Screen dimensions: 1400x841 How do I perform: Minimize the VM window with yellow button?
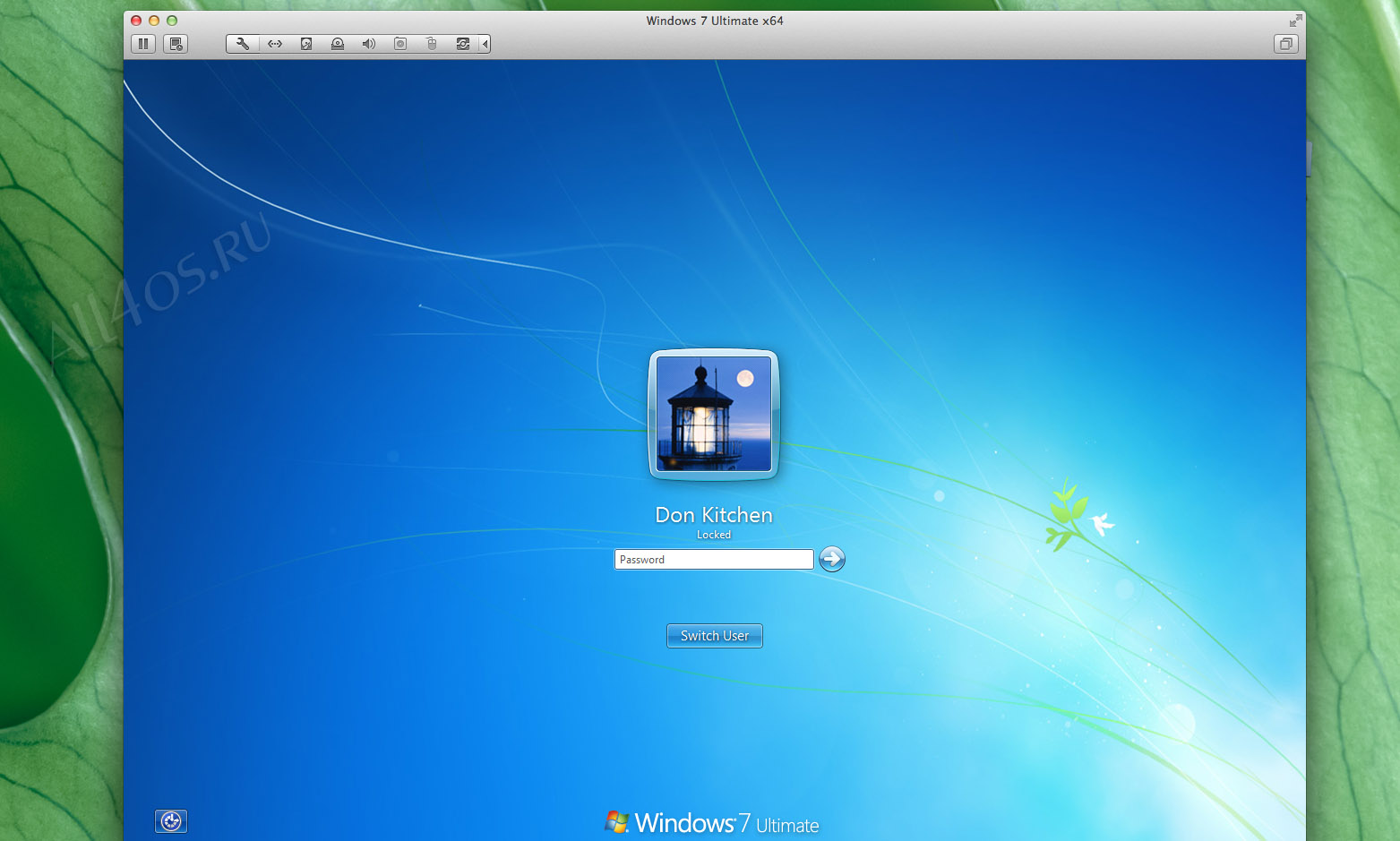(154, 21)
